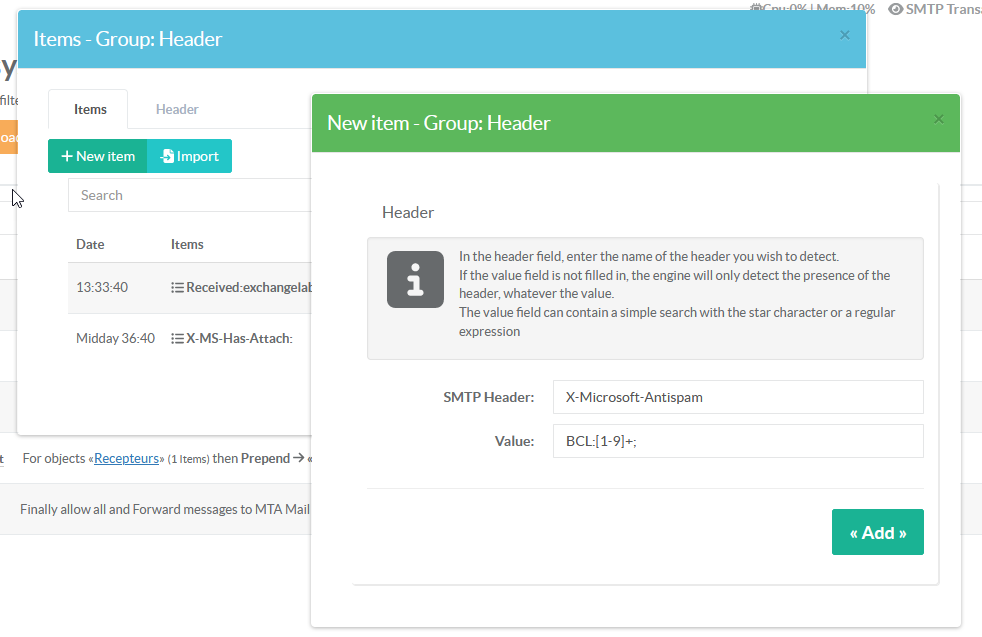Click the CPU status icon in top bar
Screen dimensions: 982x637
point(756,8)
